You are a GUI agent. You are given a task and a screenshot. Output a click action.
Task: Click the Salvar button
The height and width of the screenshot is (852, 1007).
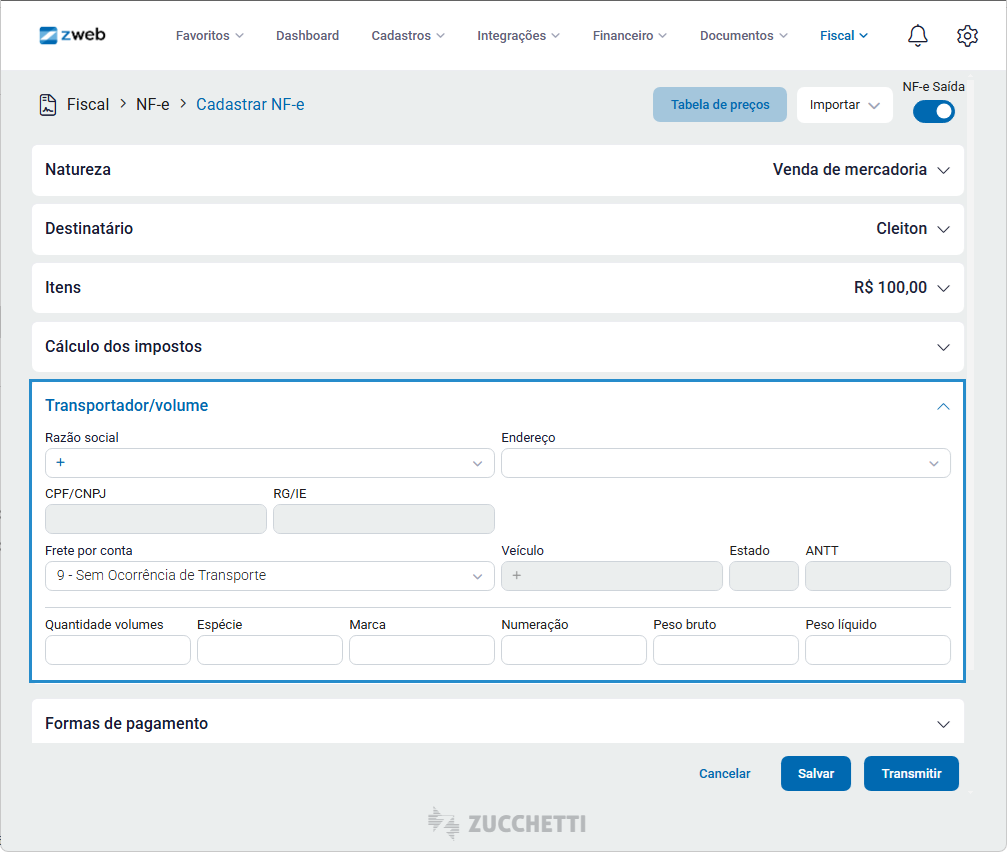pos(815,774)
